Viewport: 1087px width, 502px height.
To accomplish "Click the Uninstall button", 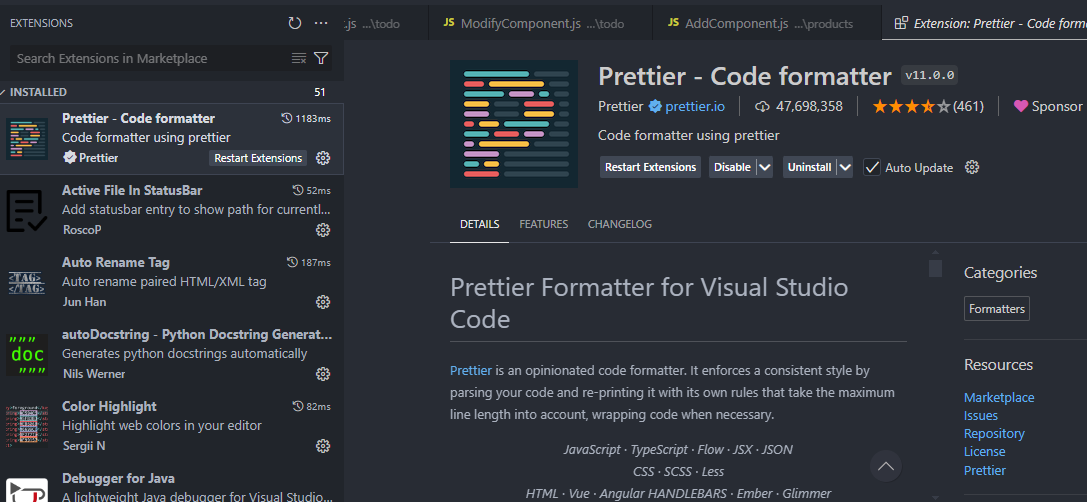I will 809,167.
